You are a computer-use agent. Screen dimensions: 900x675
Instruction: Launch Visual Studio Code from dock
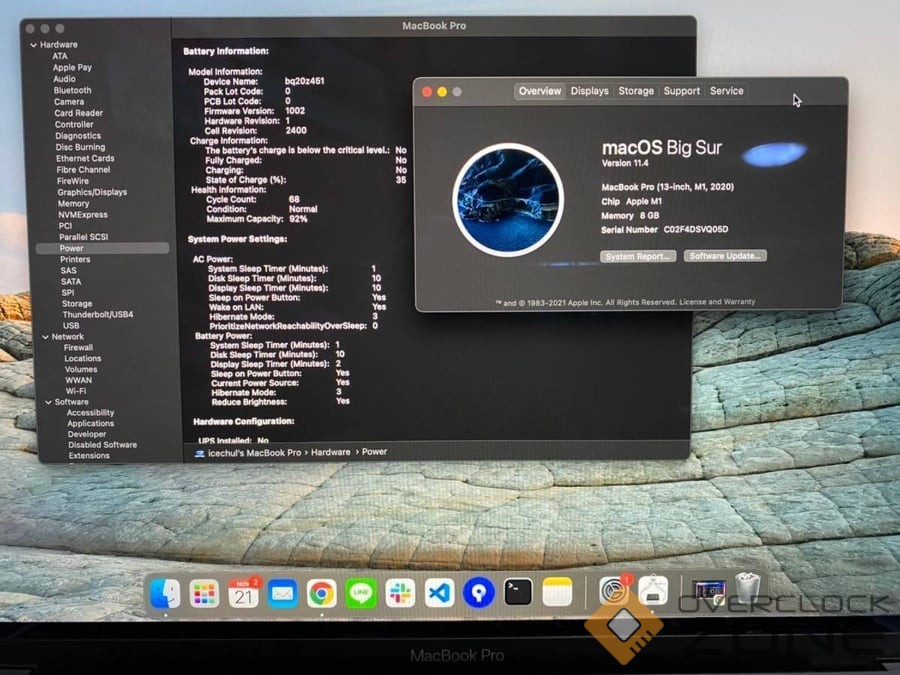click(x=439, y=593)
